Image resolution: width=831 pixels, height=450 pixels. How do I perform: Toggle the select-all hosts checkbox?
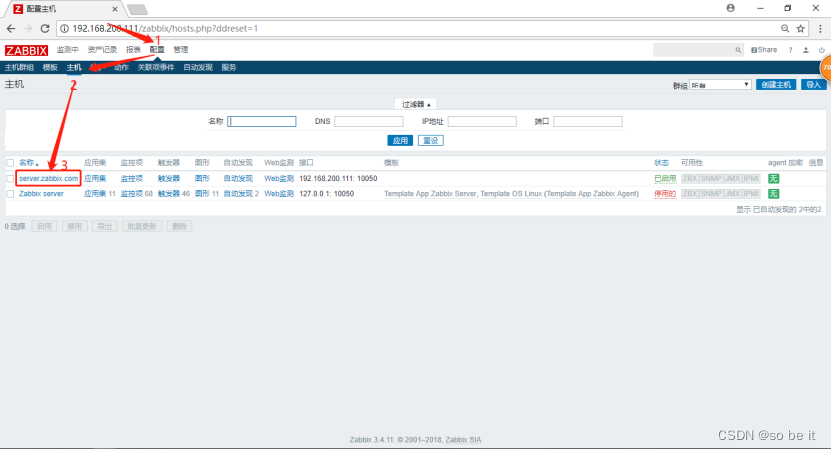tap(10, 163)
